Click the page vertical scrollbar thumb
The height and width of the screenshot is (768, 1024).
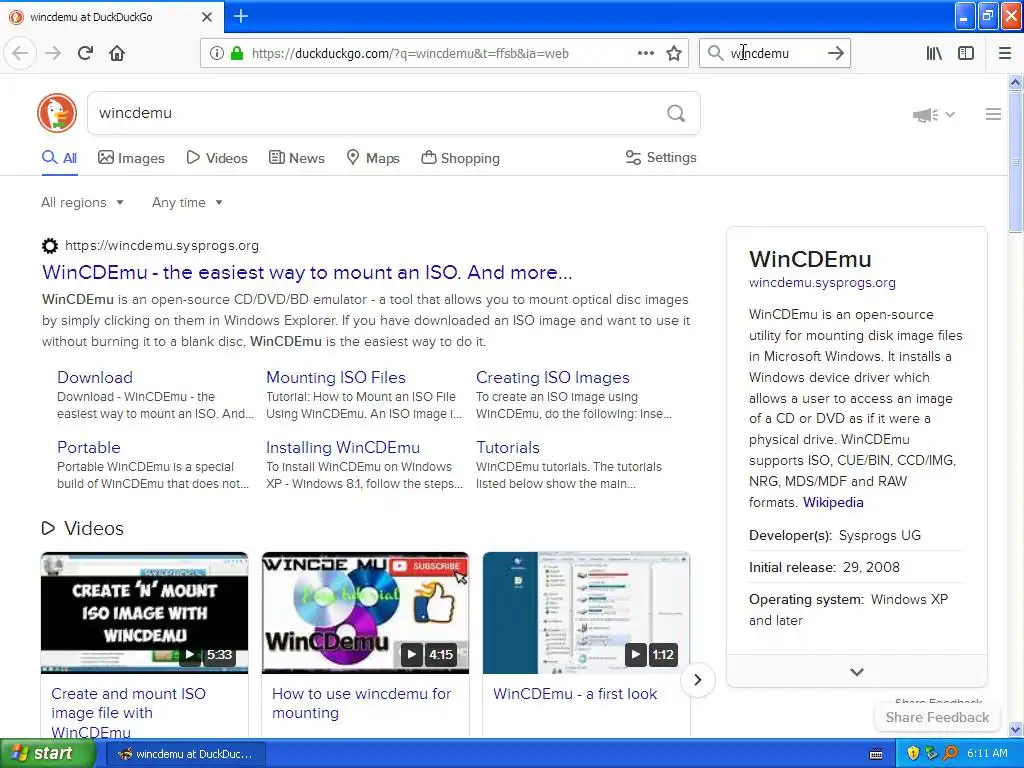coord(1015,162)
